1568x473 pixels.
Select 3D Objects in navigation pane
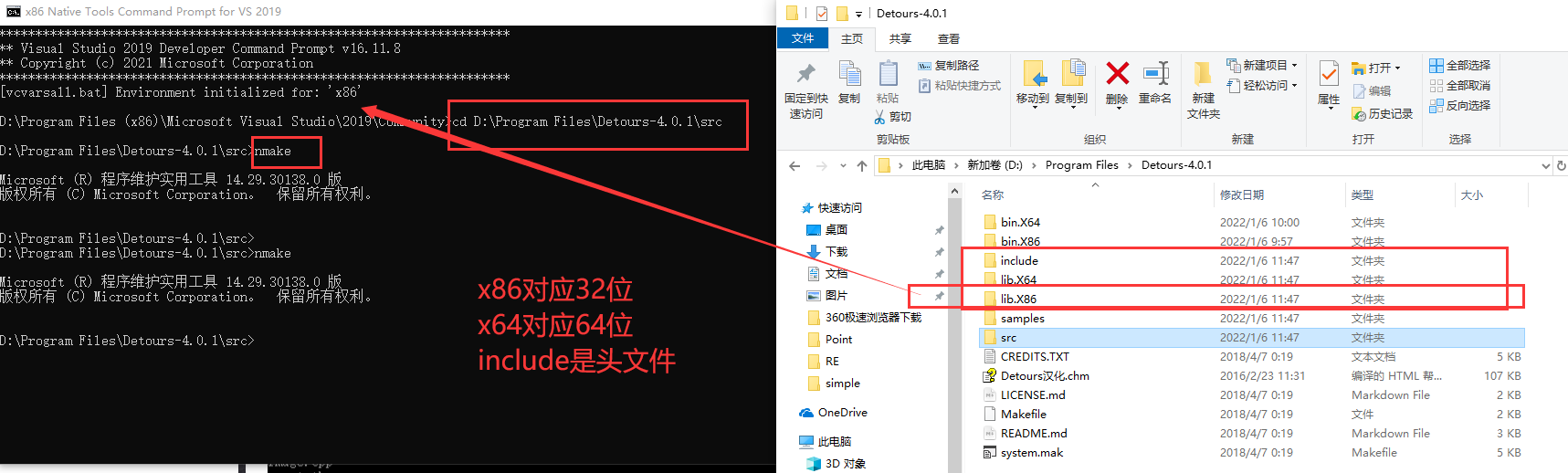pyautogui.click(x=836, y=464)
